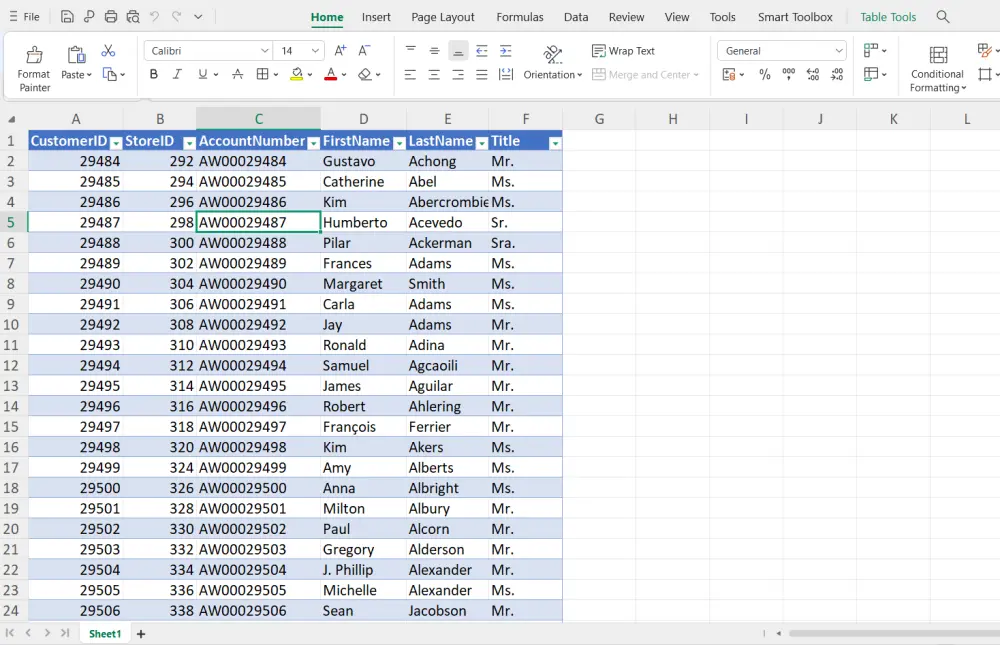Open Print Preview icon

tap(133, 17)
